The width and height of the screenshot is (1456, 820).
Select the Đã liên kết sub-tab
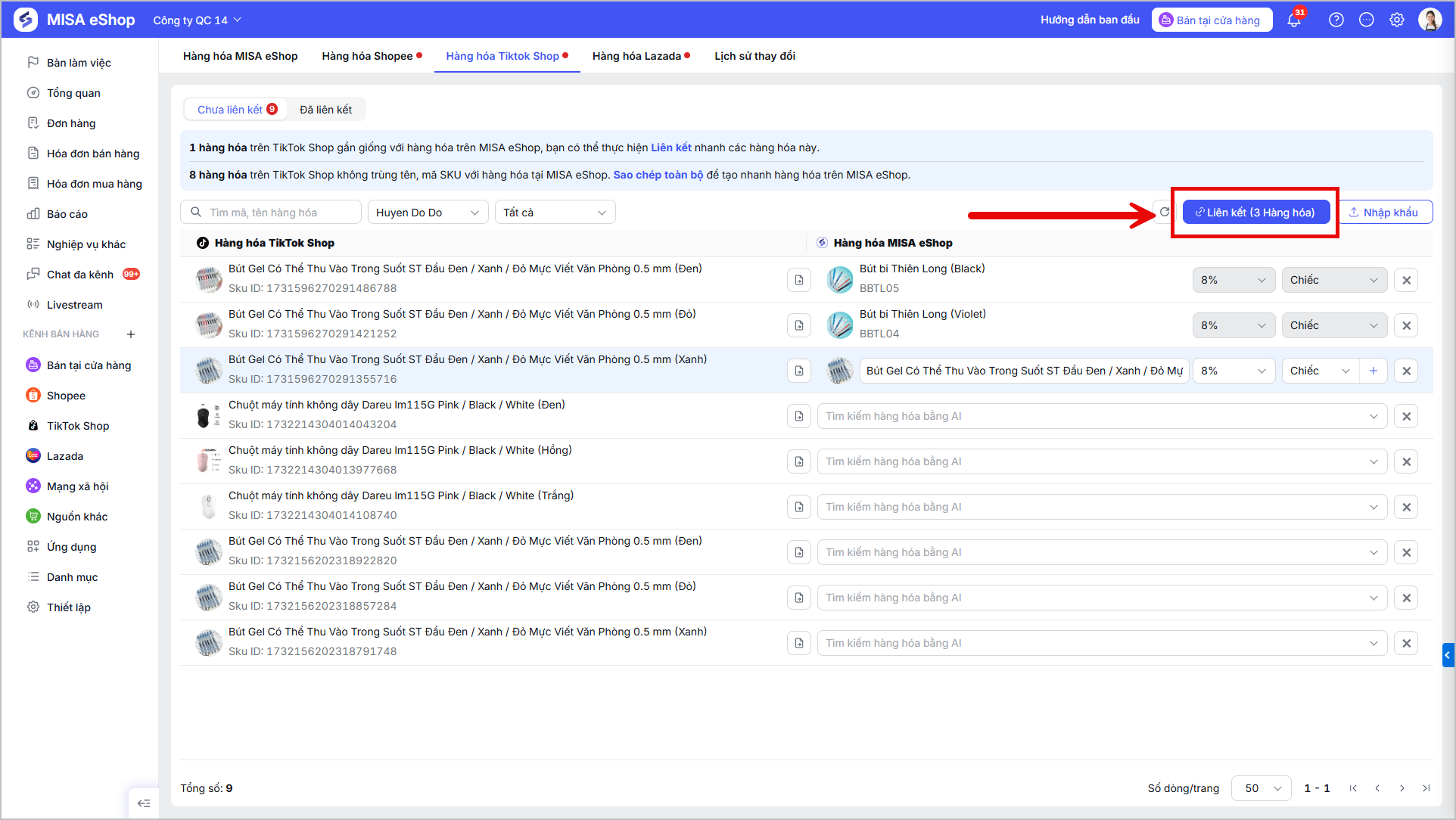click(325, 110)
